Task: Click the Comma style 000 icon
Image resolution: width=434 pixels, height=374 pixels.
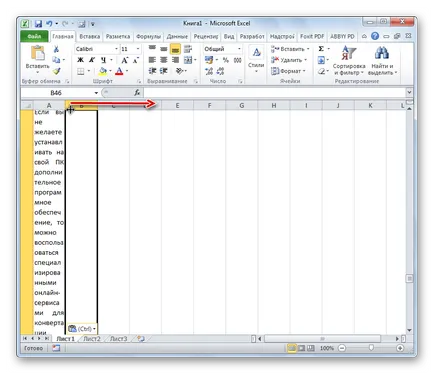Action: point(237,60)
